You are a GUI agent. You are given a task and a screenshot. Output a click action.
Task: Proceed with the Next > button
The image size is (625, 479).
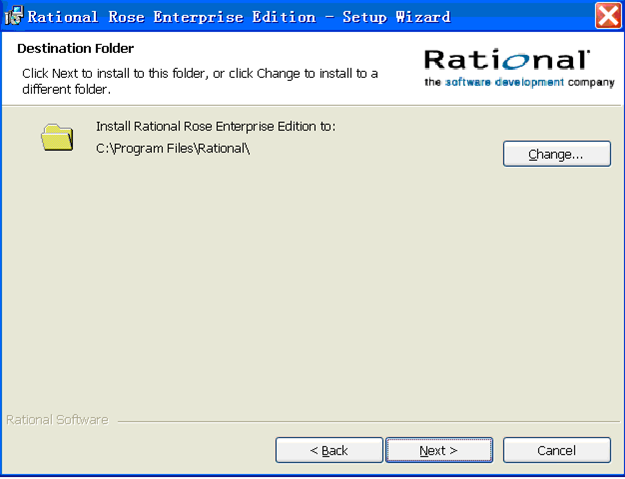pyautogui.click(x=439, y=450)
